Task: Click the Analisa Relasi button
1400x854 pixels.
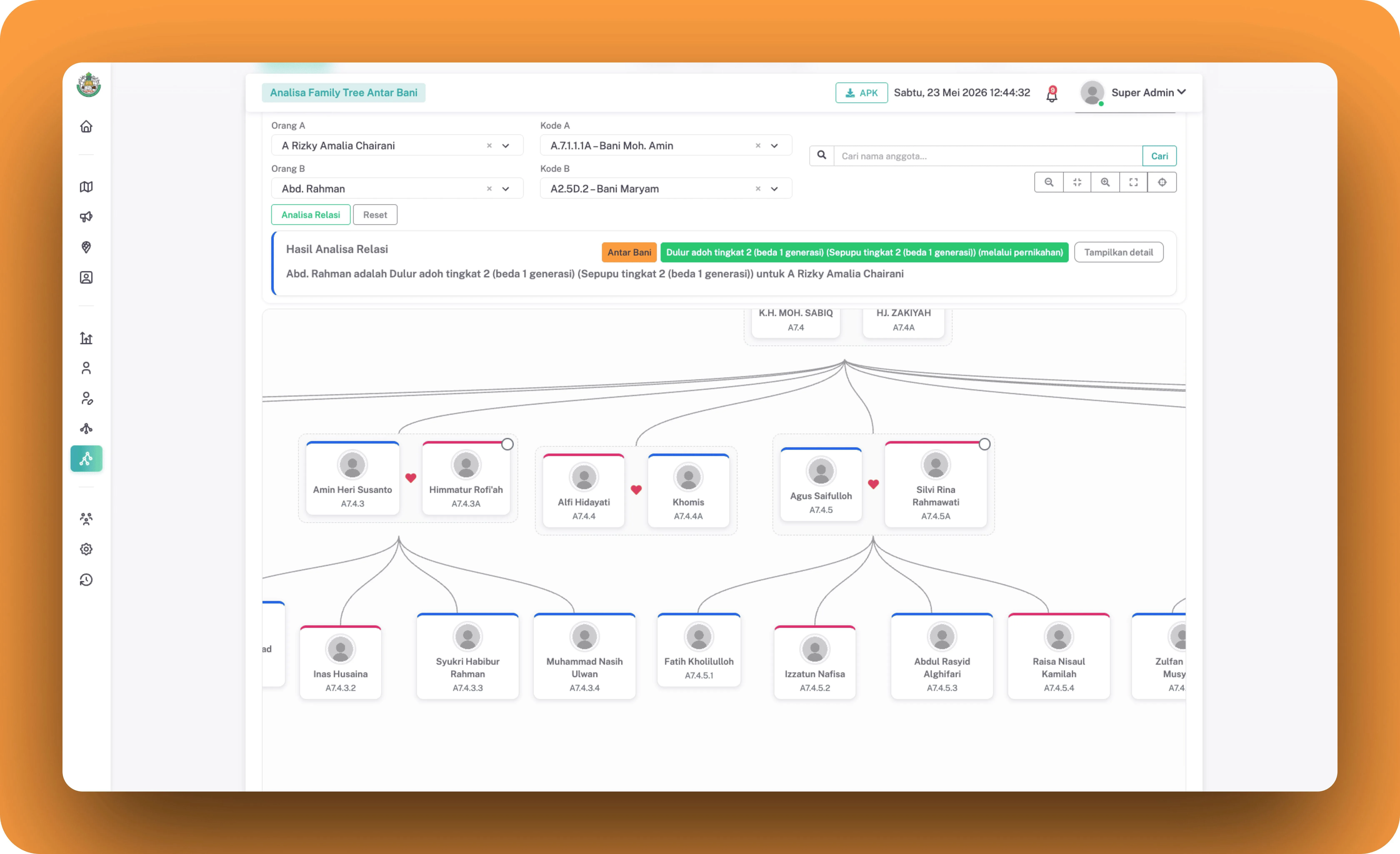Action: pos(311,215)
